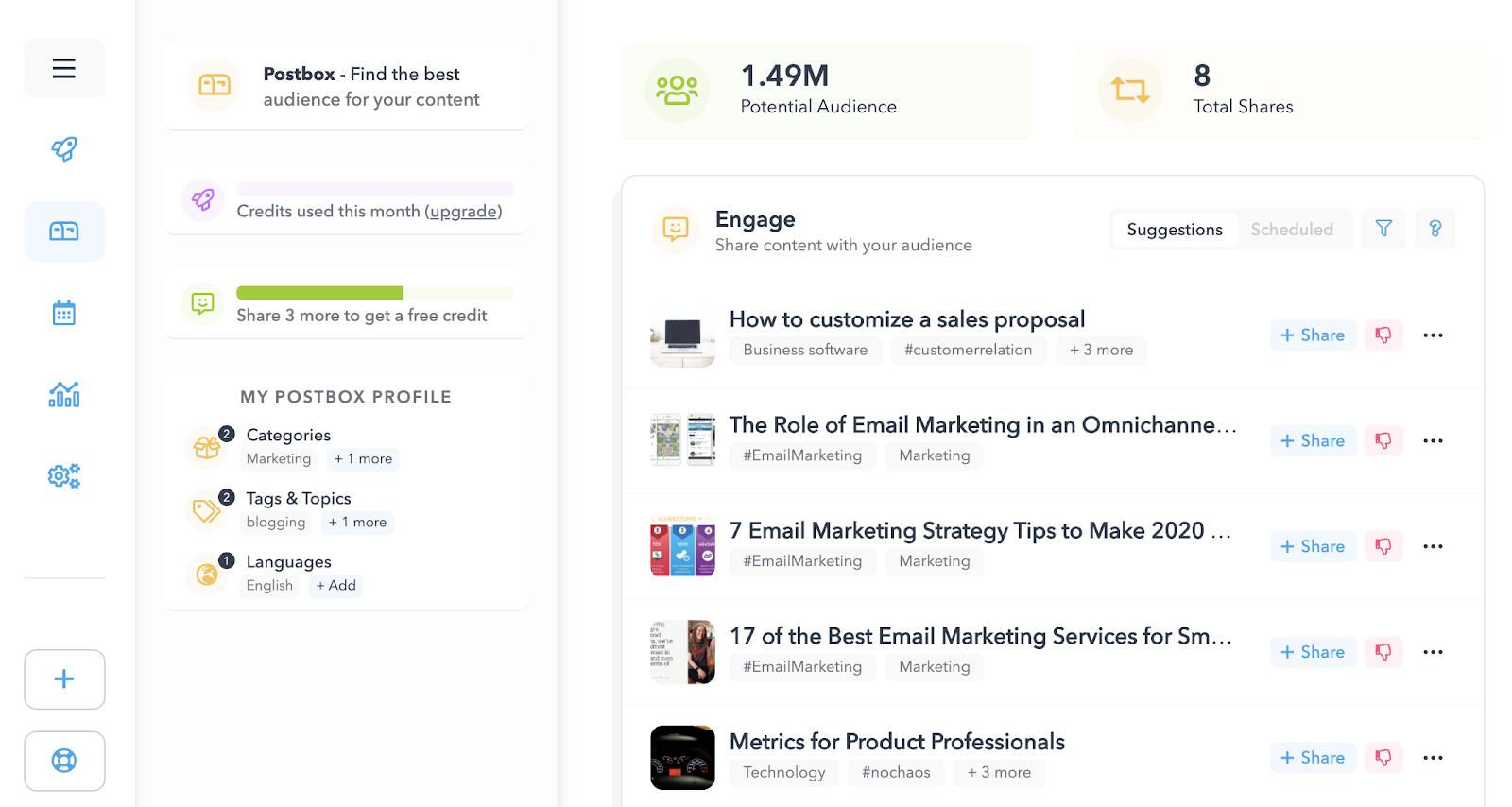Dislike the sales proposal article
Screen dimensions: 1512x807
coord(1383,335)
